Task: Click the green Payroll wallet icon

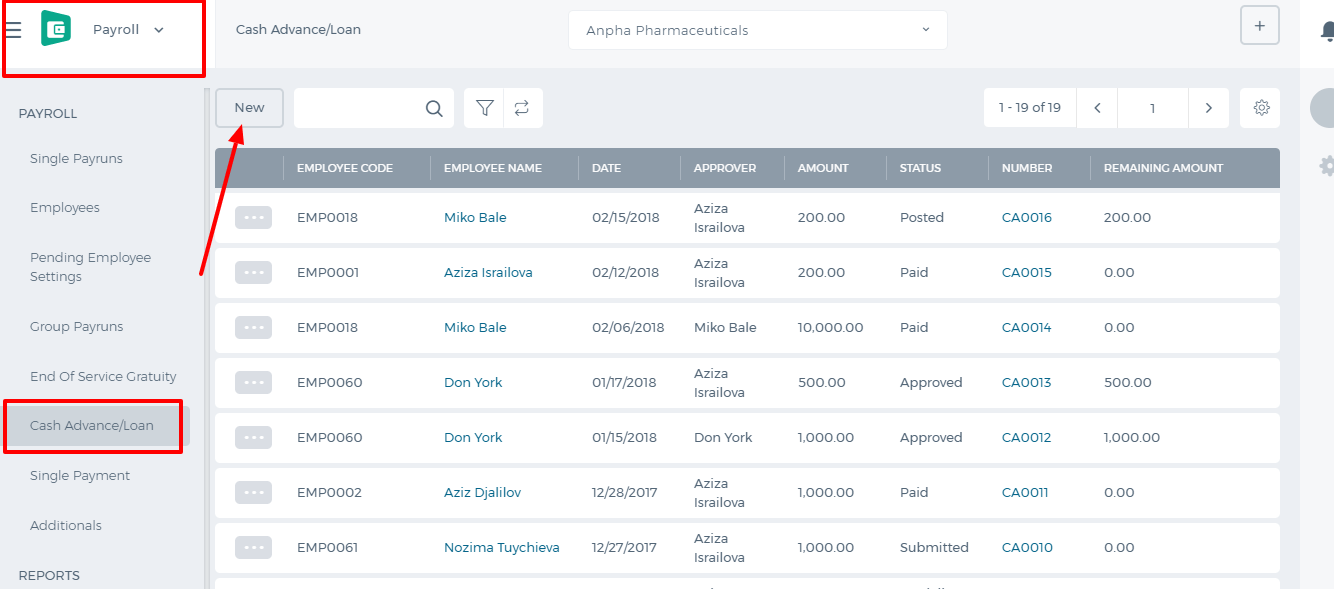Action: (x=56, y=29)
